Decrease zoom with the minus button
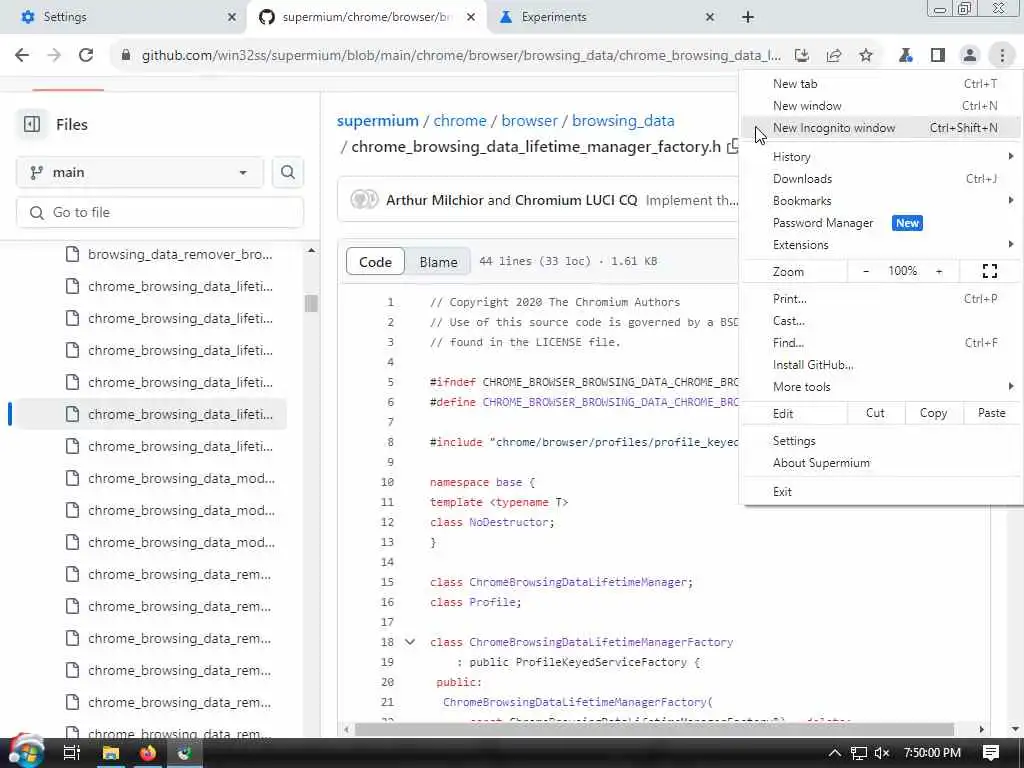Image resolution: width=1024 pixels, height=768 pixels. tap(866, 271)
